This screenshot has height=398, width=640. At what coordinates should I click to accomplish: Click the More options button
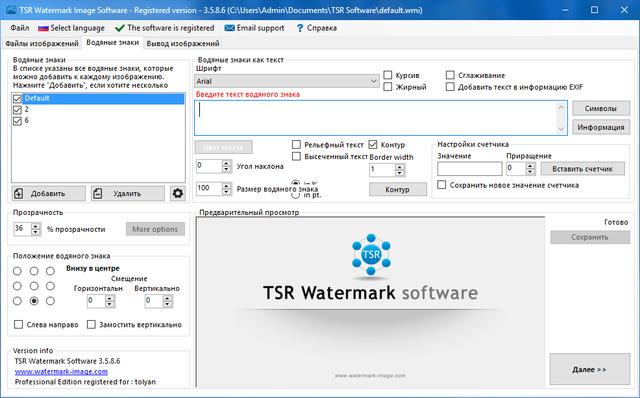click(155, 229)
